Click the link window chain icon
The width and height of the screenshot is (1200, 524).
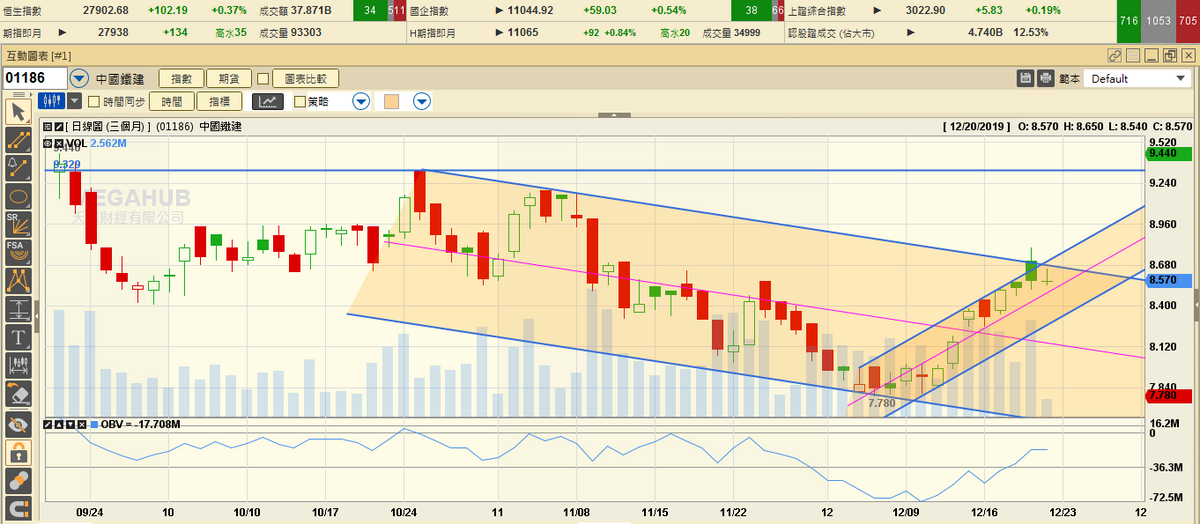[x=1115, y=55]
